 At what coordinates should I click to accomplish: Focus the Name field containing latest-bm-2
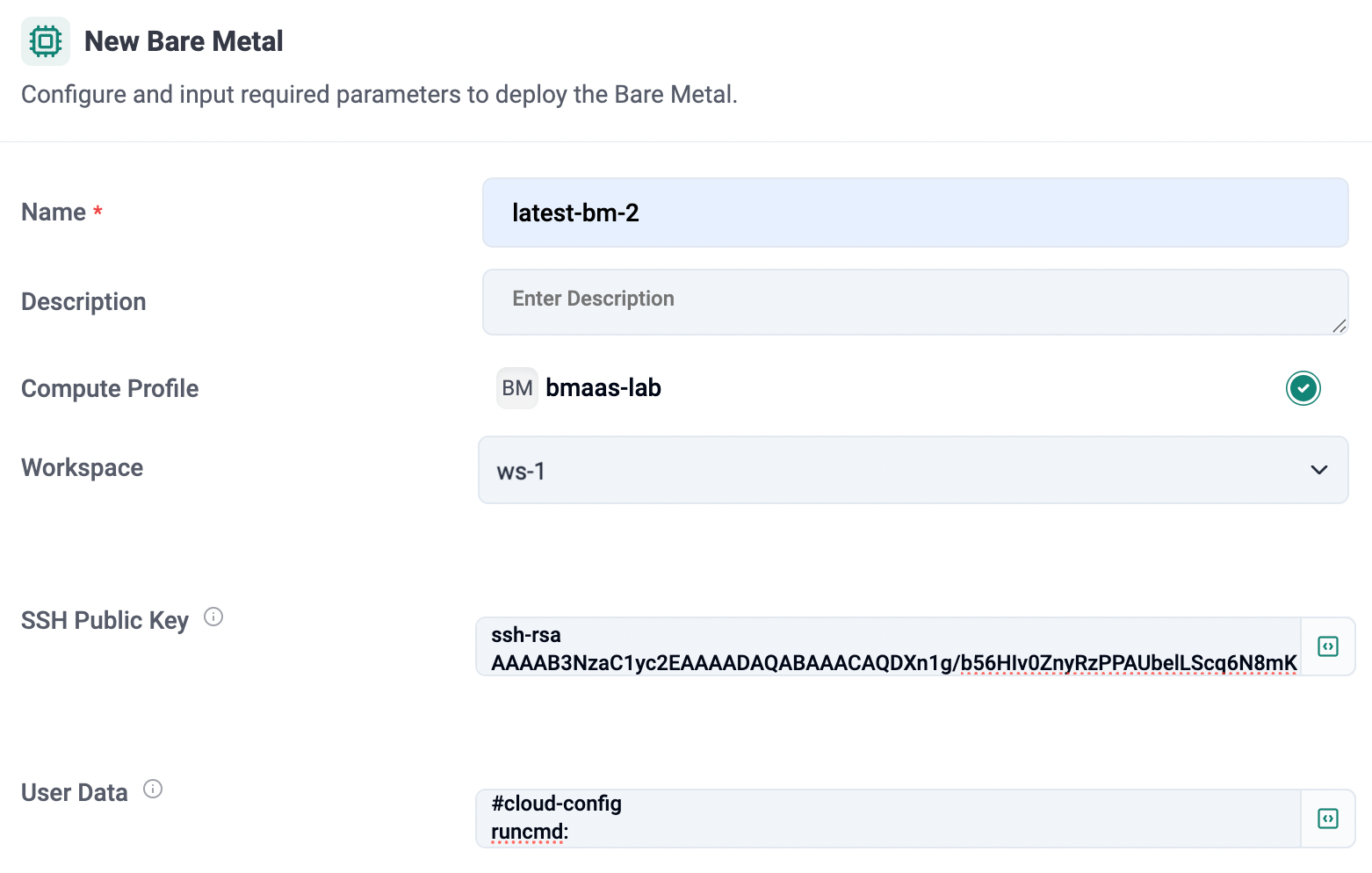pyautogui.click(x=915, y=213)
